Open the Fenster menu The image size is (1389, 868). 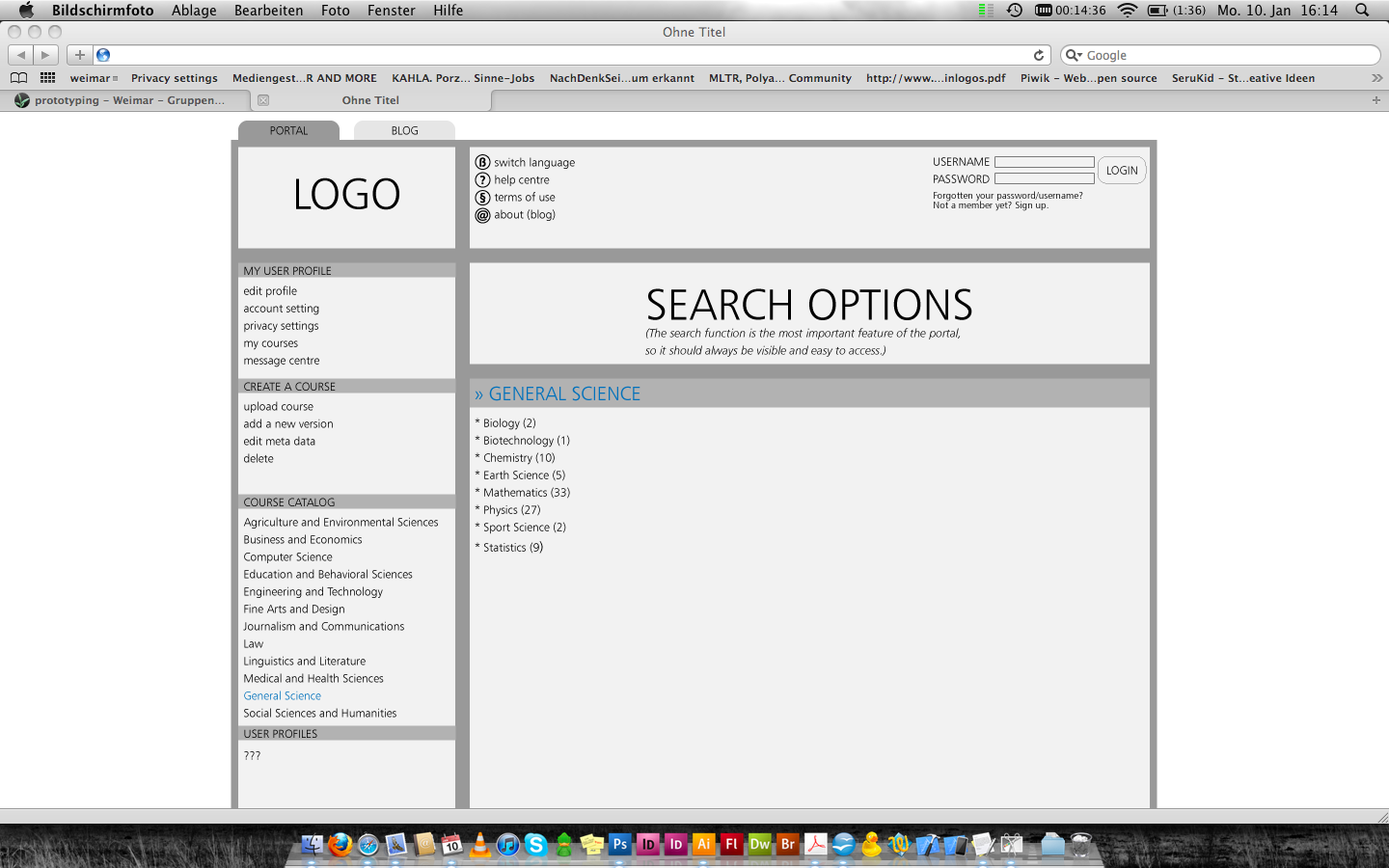pos(391,10)
